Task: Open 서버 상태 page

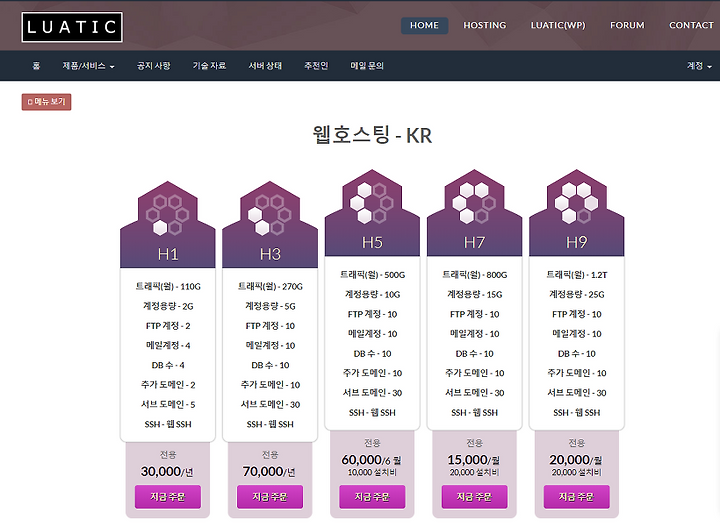Action: pos(265,66)
